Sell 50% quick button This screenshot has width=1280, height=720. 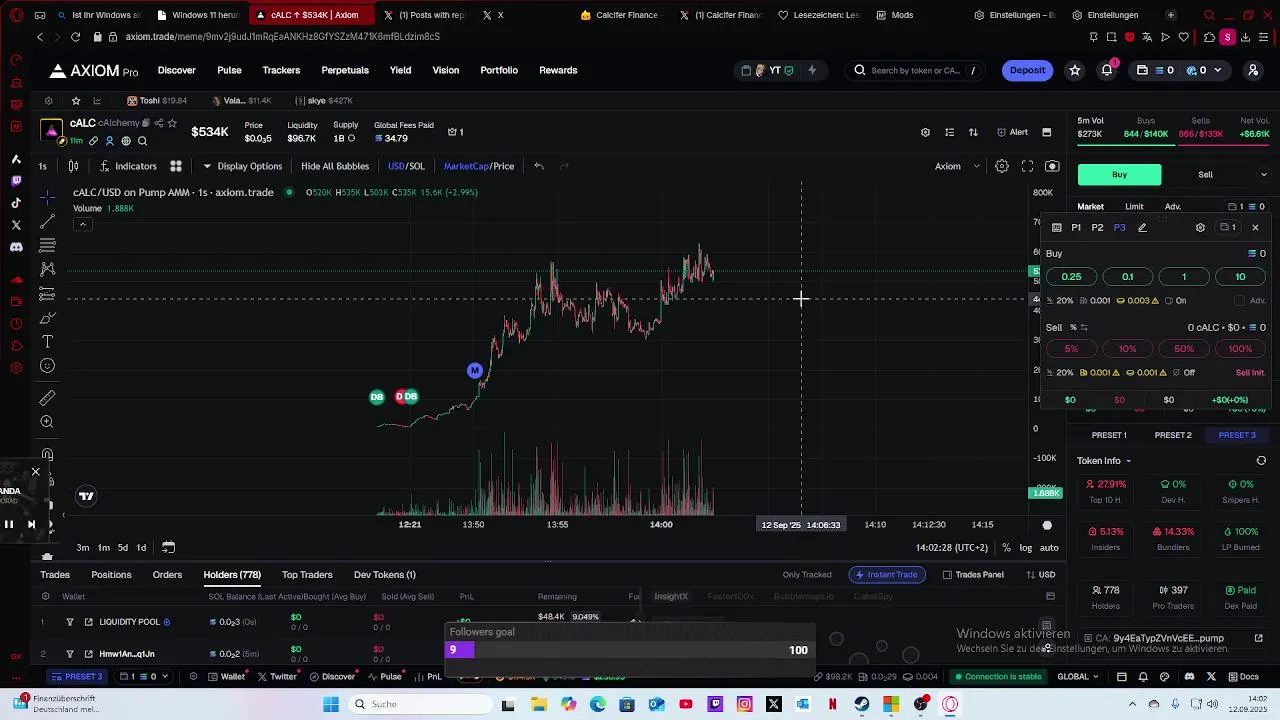pos(1184,349)
